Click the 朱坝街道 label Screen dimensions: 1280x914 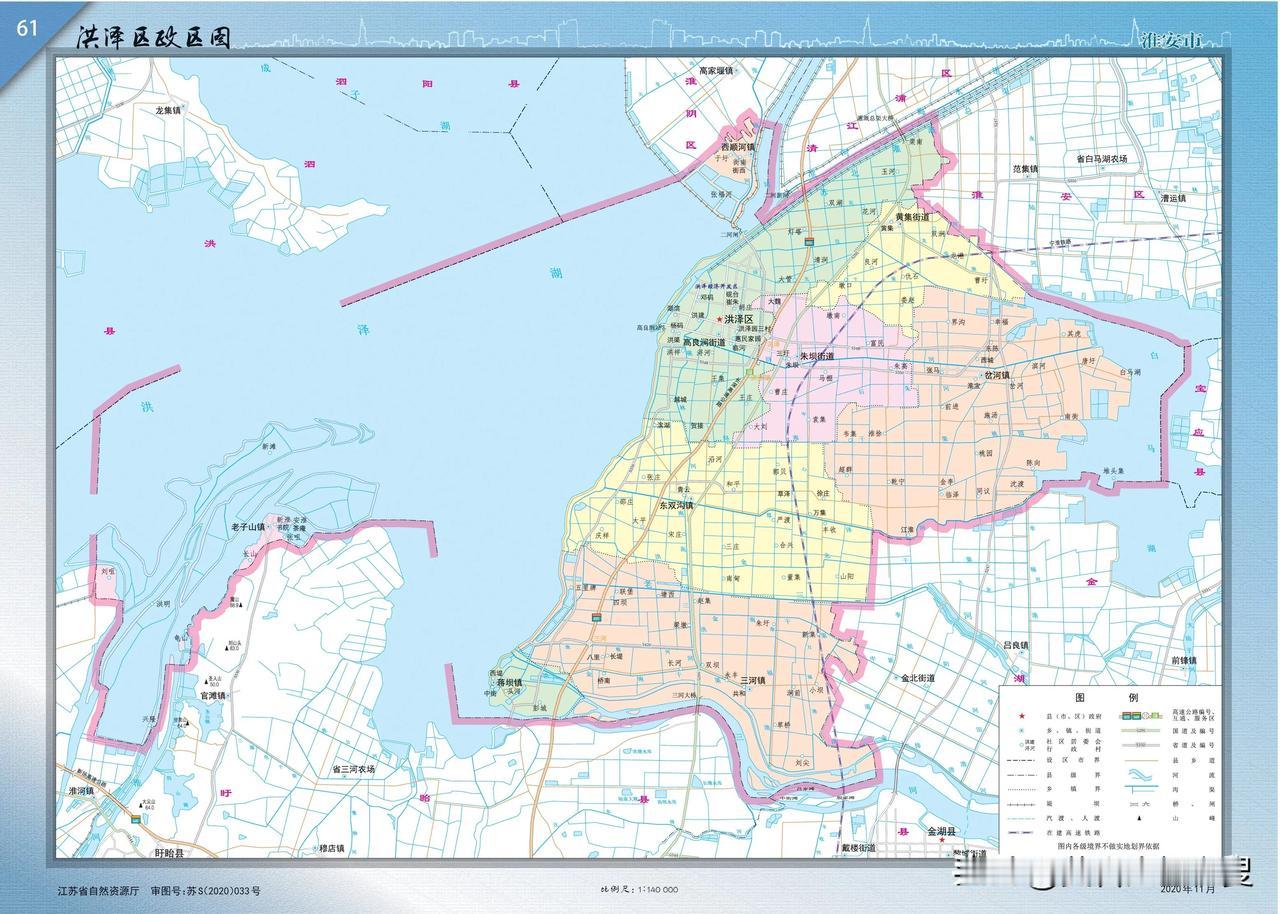(x=816, y=356)
